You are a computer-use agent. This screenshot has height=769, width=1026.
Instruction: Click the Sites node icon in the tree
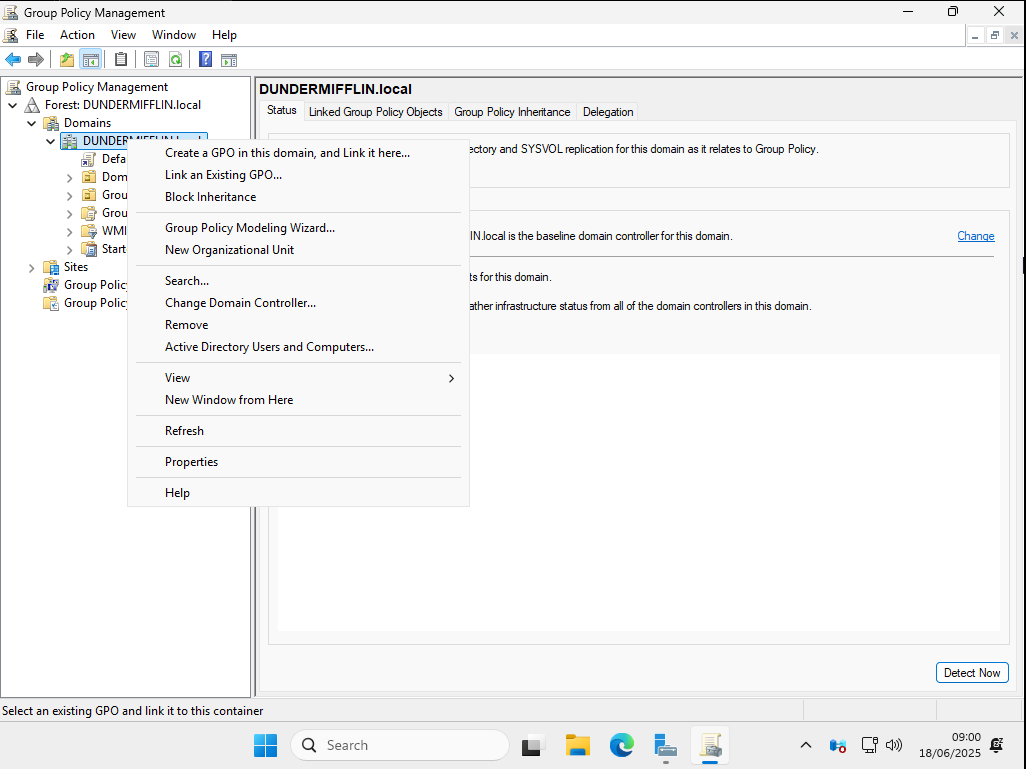[x=51, y=267]
